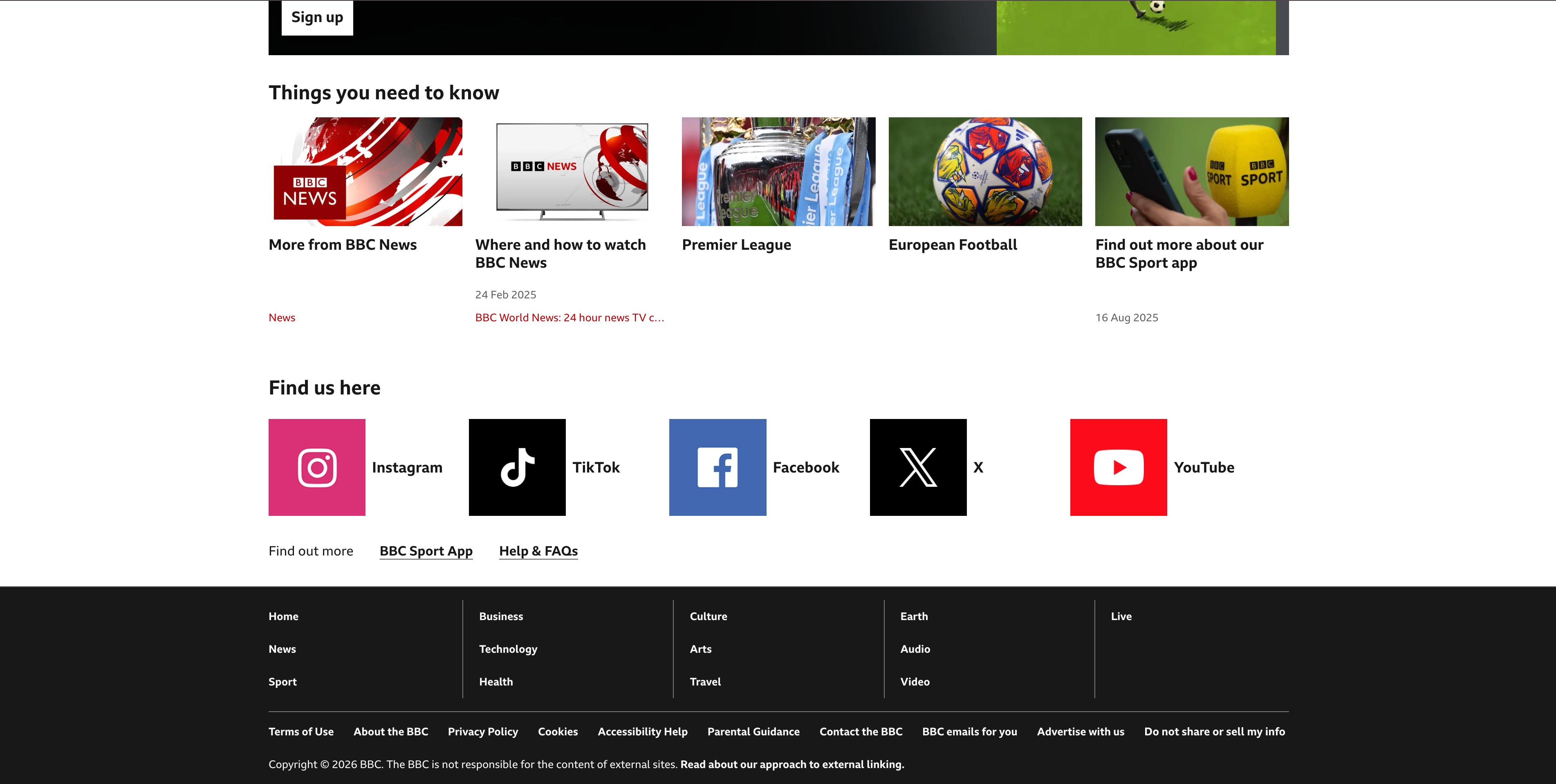Open Advertise with us link
The width and height of the screenshot is (1556, 784).
[1081, 731]
